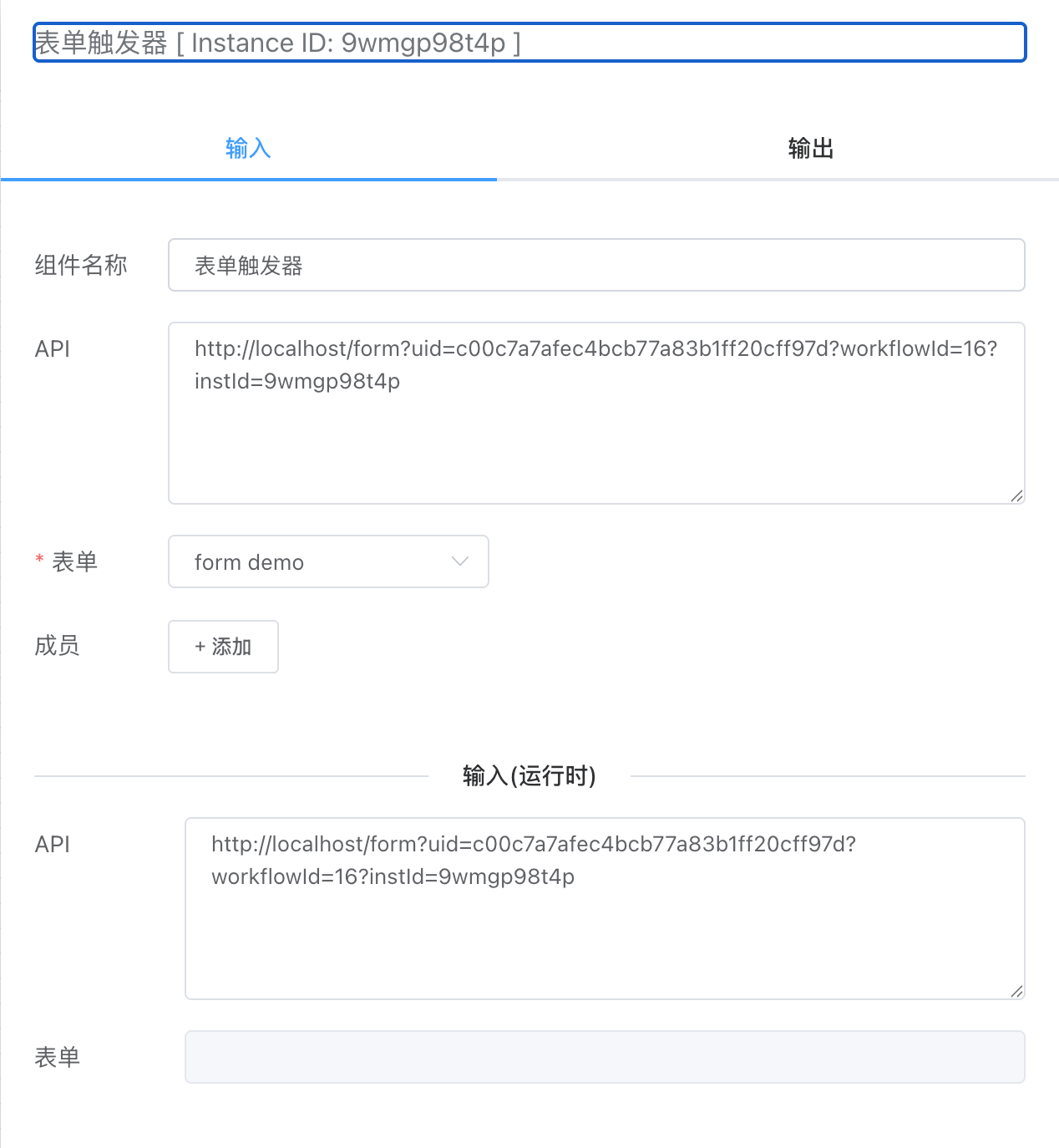Select the instance title field showing 9wmgp98t4p
Viewport: 1059px width, 1148px height.
[529, 42]
